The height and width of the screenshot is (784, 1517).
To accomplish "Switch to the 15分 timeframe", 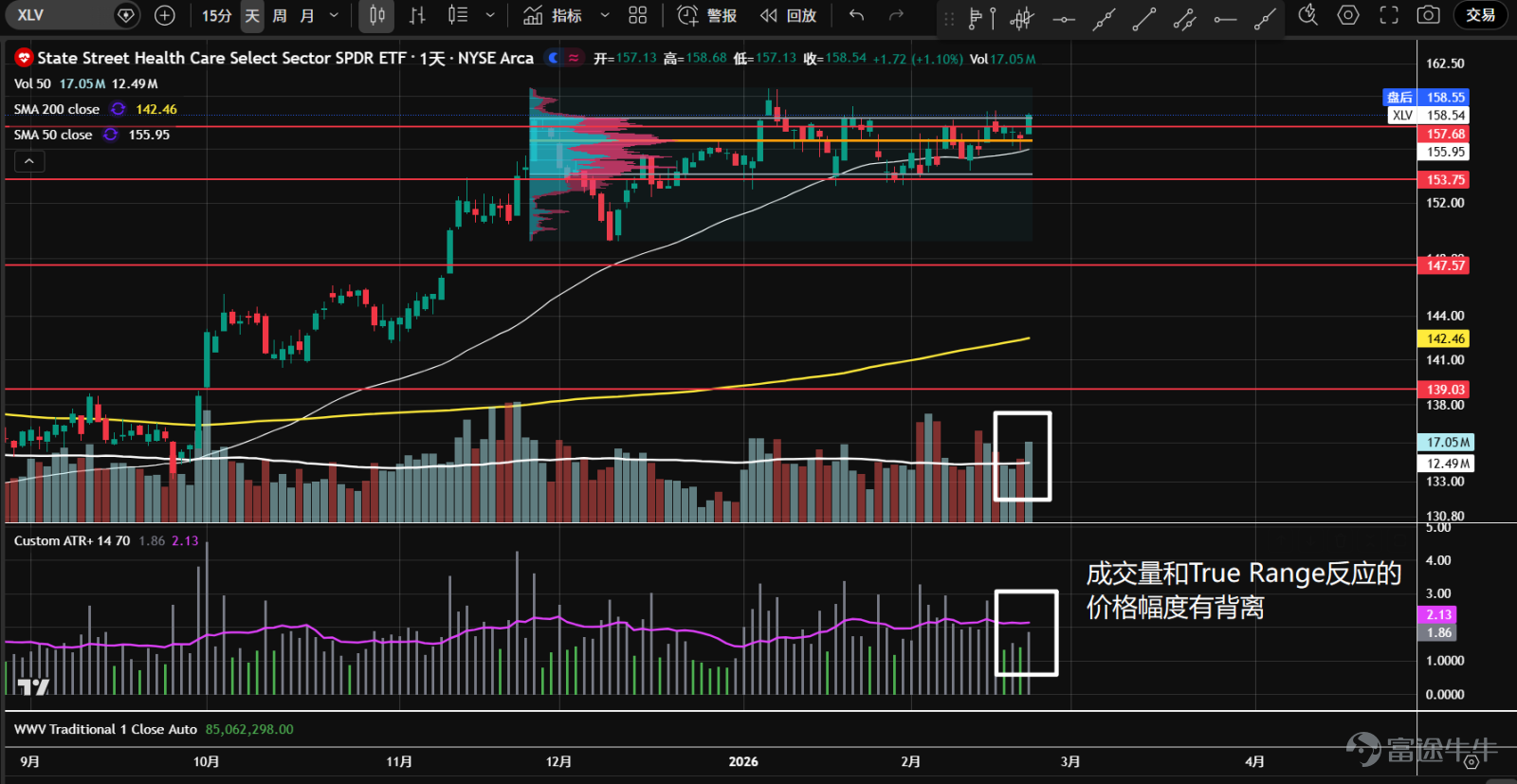I will point(216,15).
